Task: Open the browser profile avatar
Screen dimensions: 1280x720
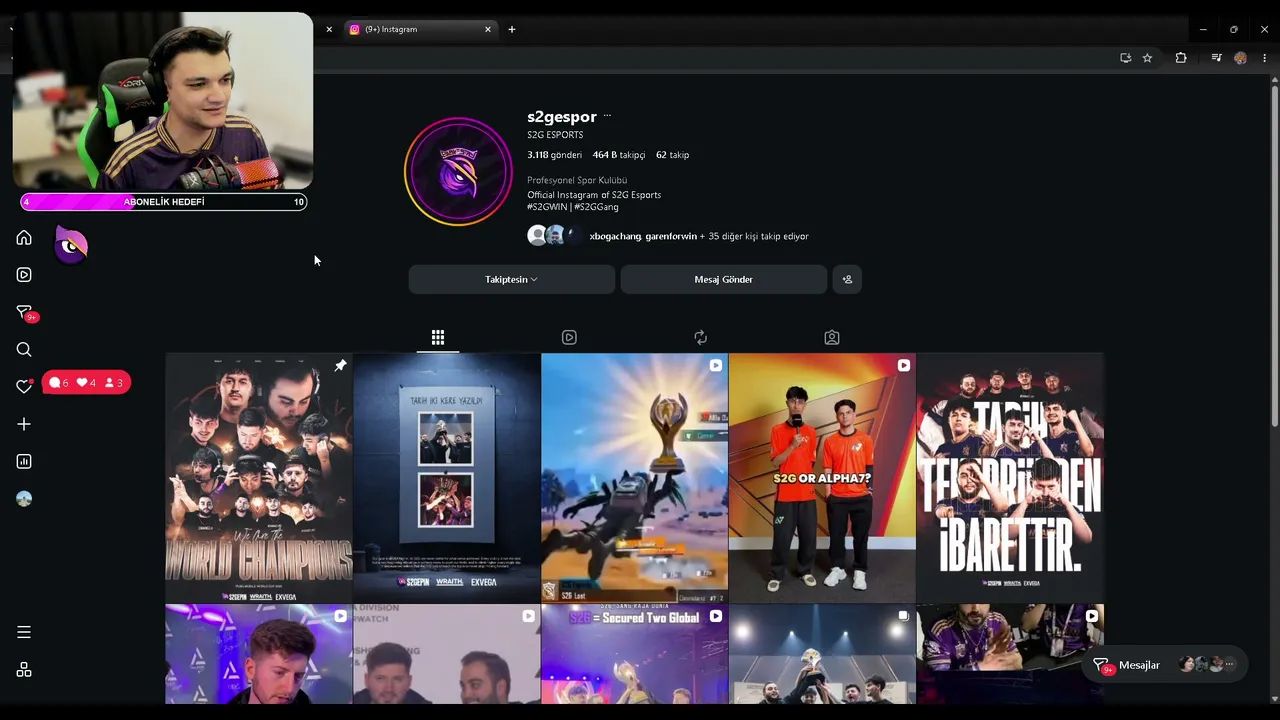Action: (x=1241, y=58)
